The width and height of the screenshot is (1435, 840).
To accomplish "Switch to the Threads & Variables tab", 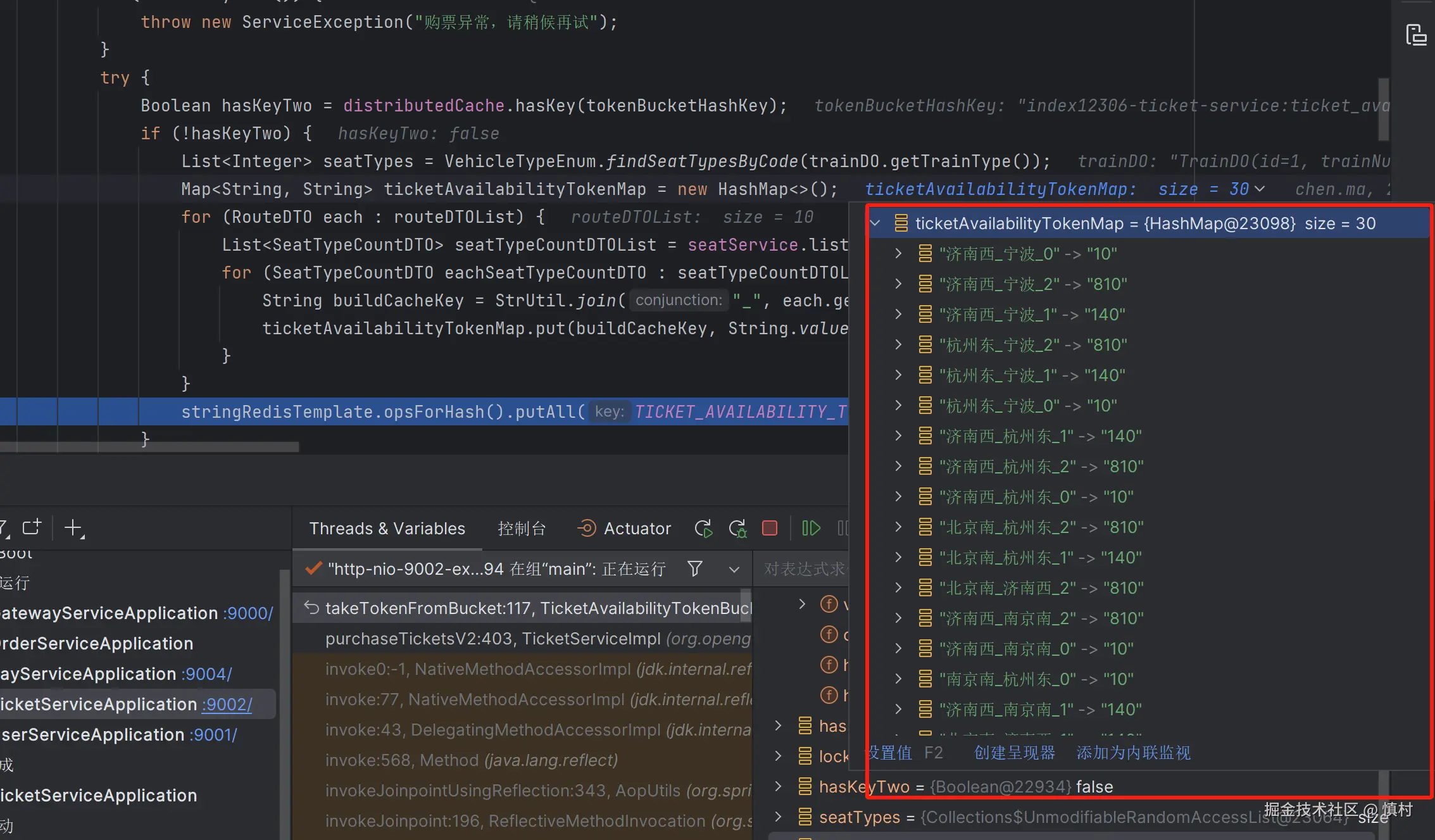I will click(x=387, y=529).
